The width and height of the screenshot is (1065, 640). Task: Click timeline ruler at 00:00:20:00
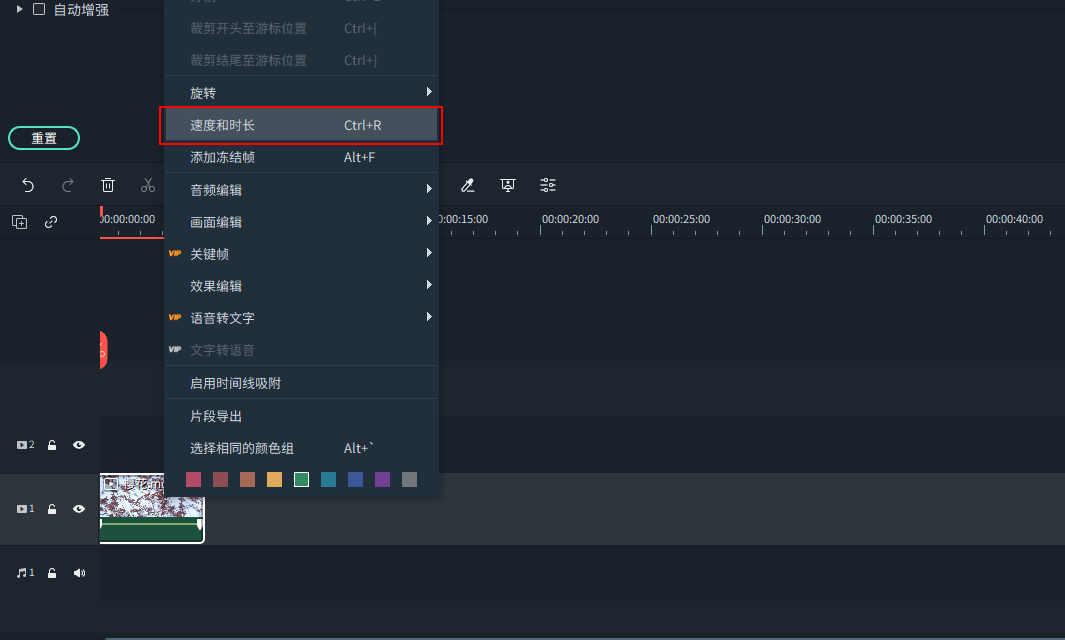point(570,219)
